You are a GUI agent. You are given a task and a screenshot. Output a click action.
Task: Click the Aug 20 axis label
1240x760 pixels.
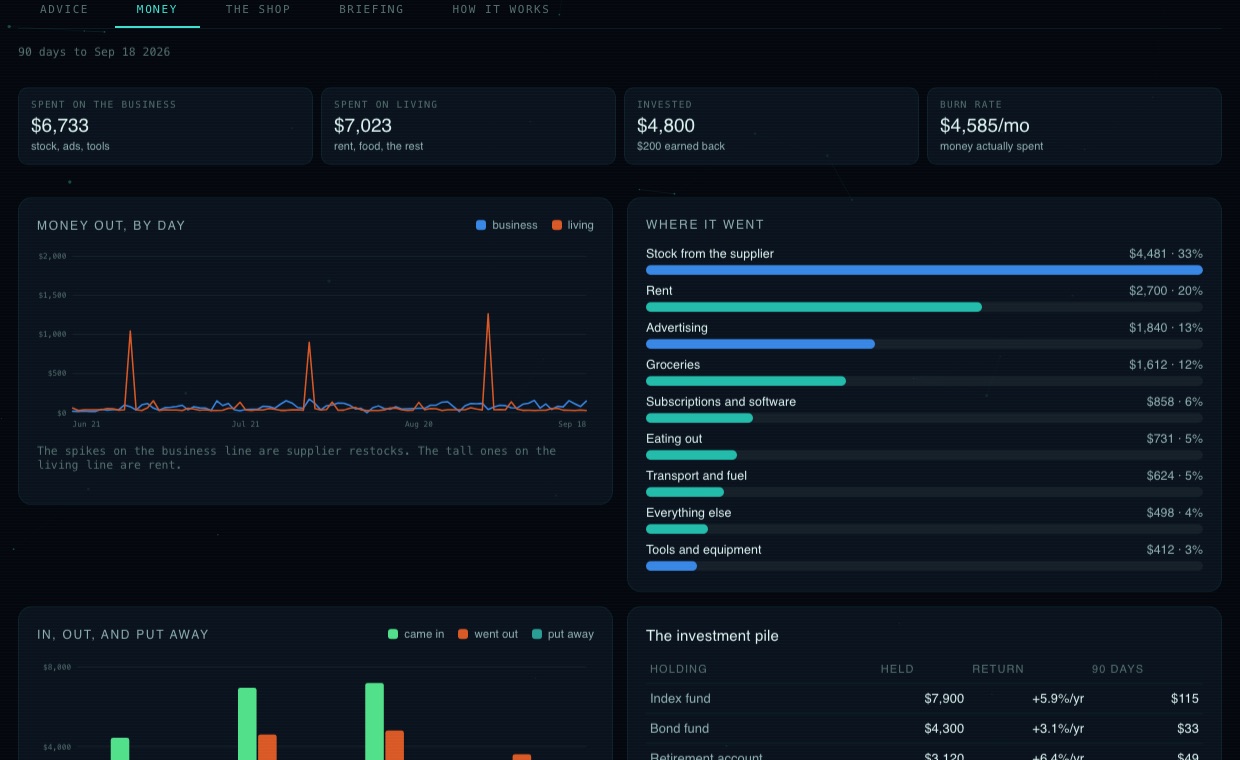pyautogui.click(x=418, y=424)
